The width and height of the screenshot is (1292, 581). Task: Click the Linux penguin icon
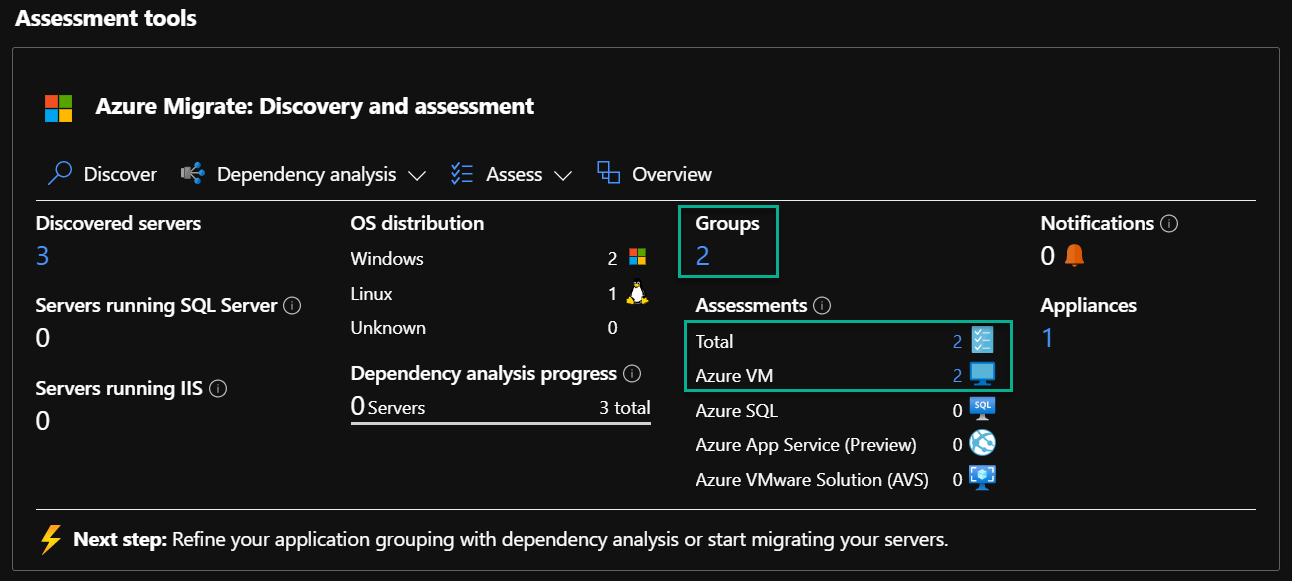pyautogui.click(x=637, y=293)
